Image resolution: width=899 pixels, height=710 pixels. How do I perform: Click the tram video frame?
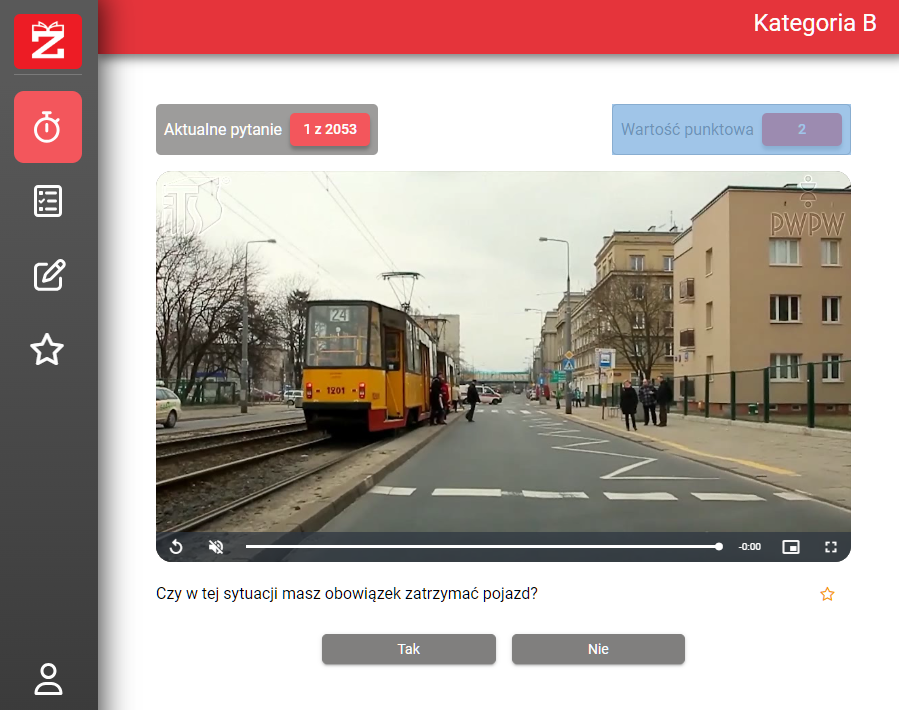point(503,350)
